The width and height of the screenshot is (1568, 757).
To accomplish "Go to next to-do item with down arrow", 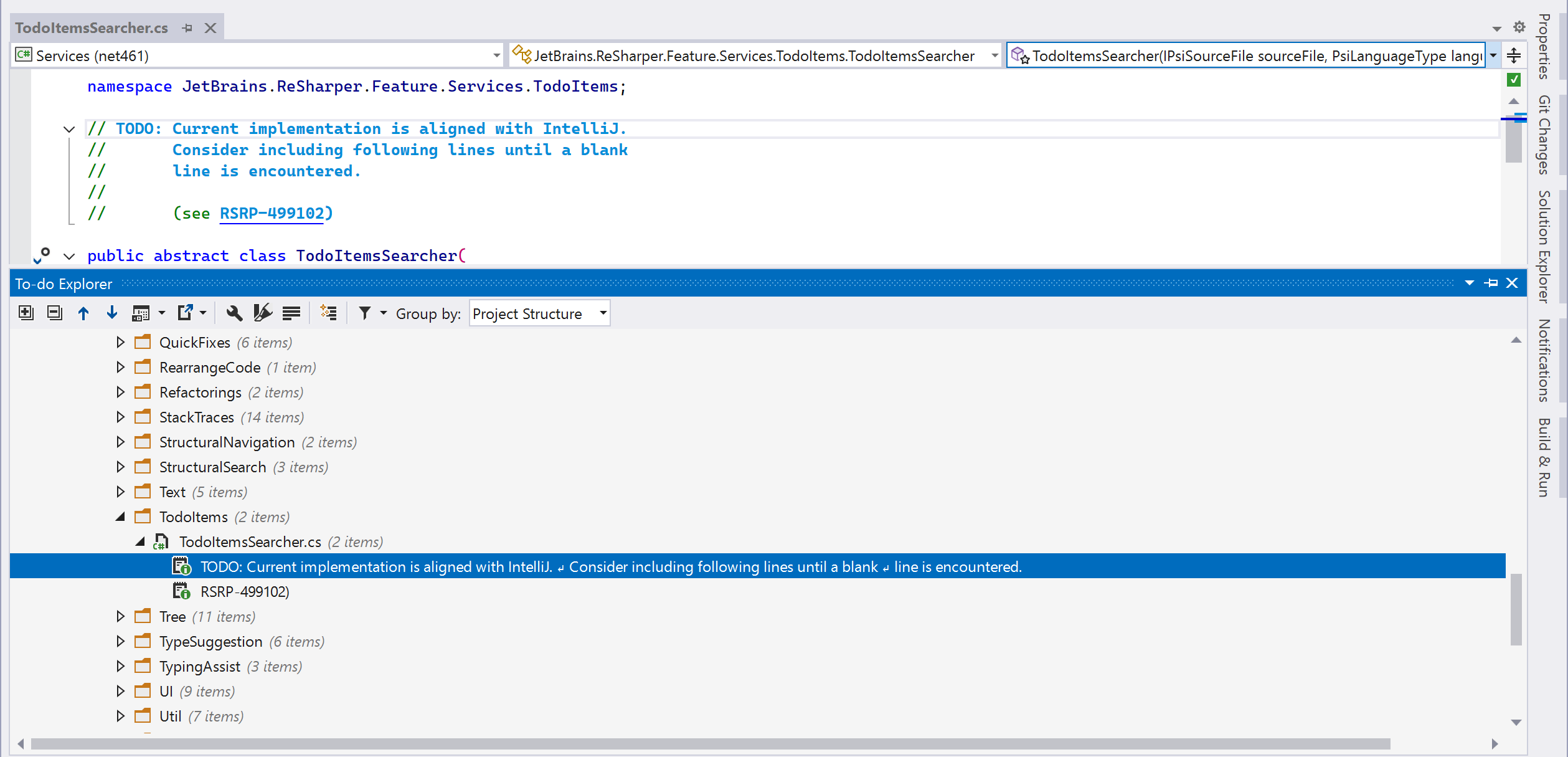I will coord(112,313).
